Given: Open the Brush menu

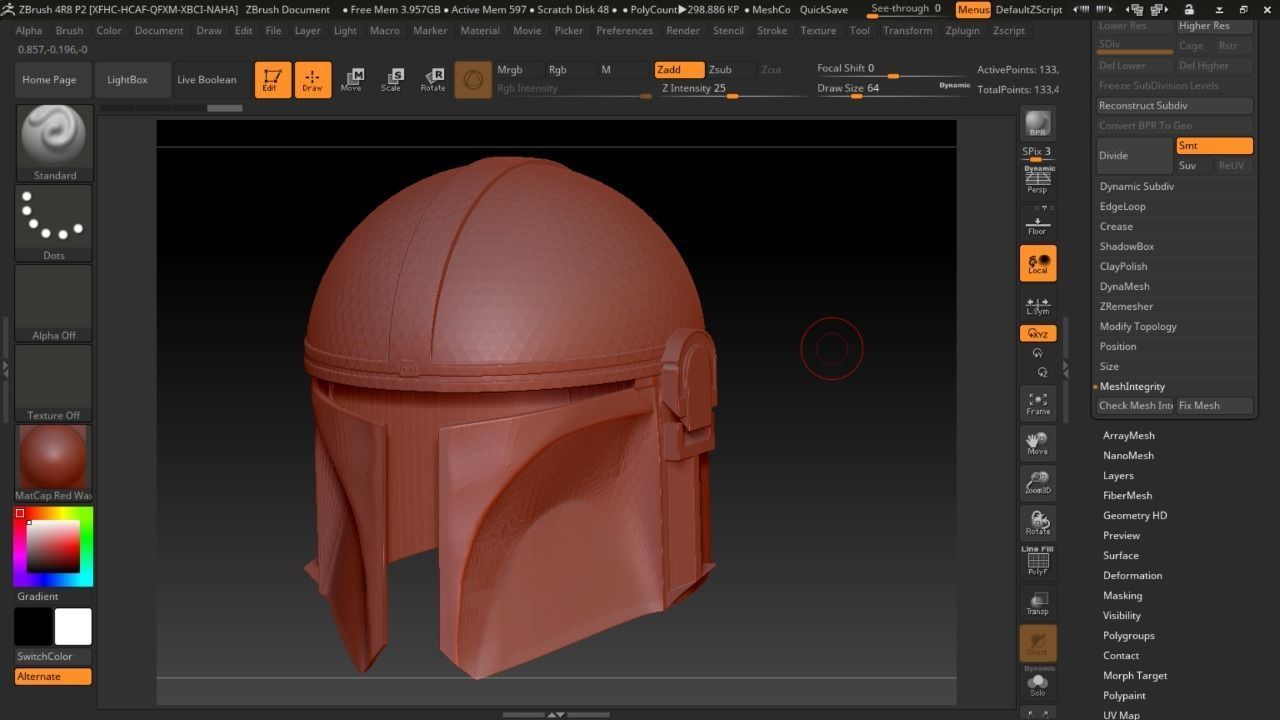Looking at the screenshot, I should pyautogui.click(x=70, y=30).
